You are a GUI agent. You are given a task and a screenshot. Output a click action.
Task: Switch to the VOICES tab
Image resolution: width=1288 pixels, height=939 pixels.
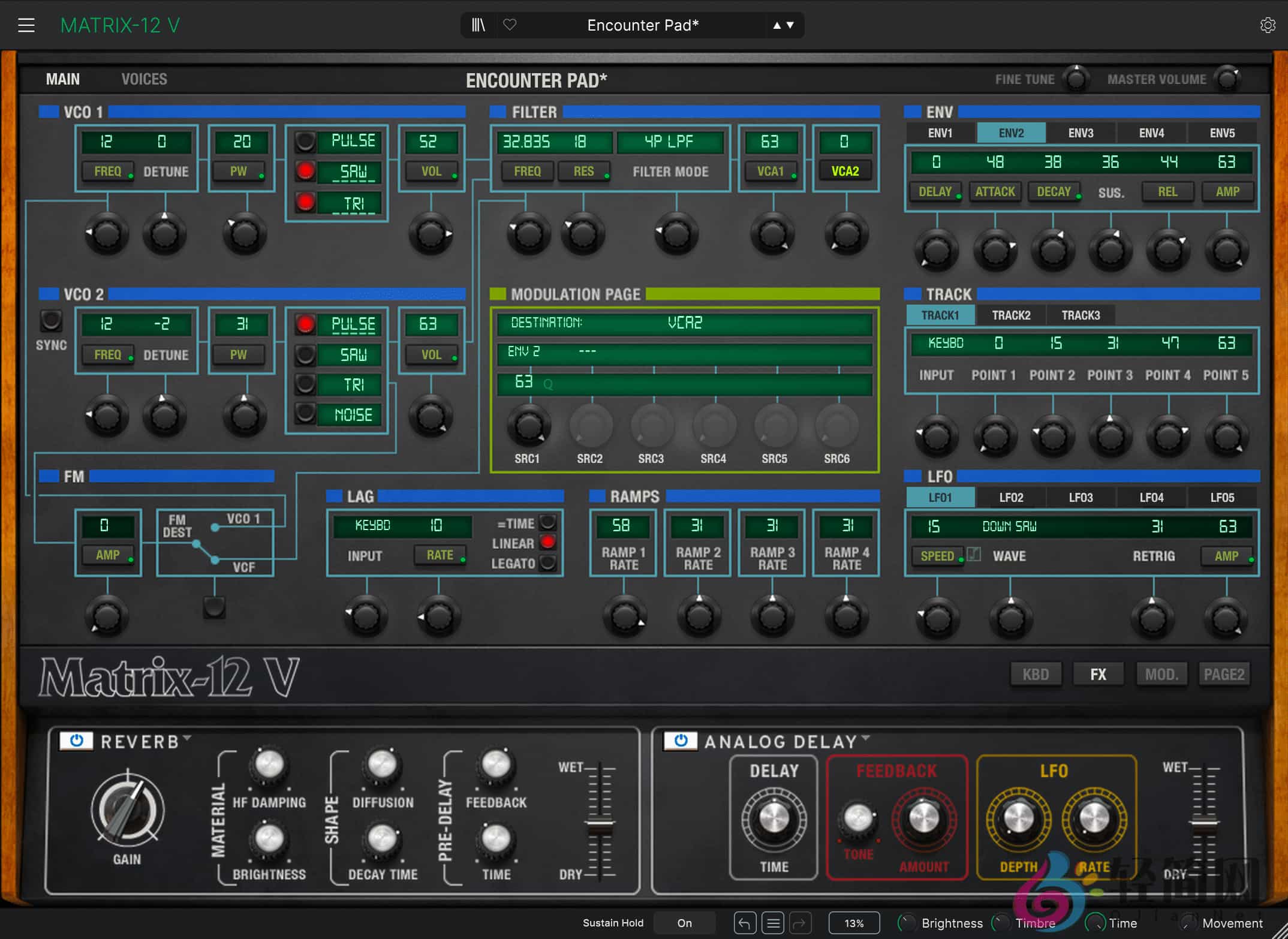pyautogui.click(x=144, y=79)
